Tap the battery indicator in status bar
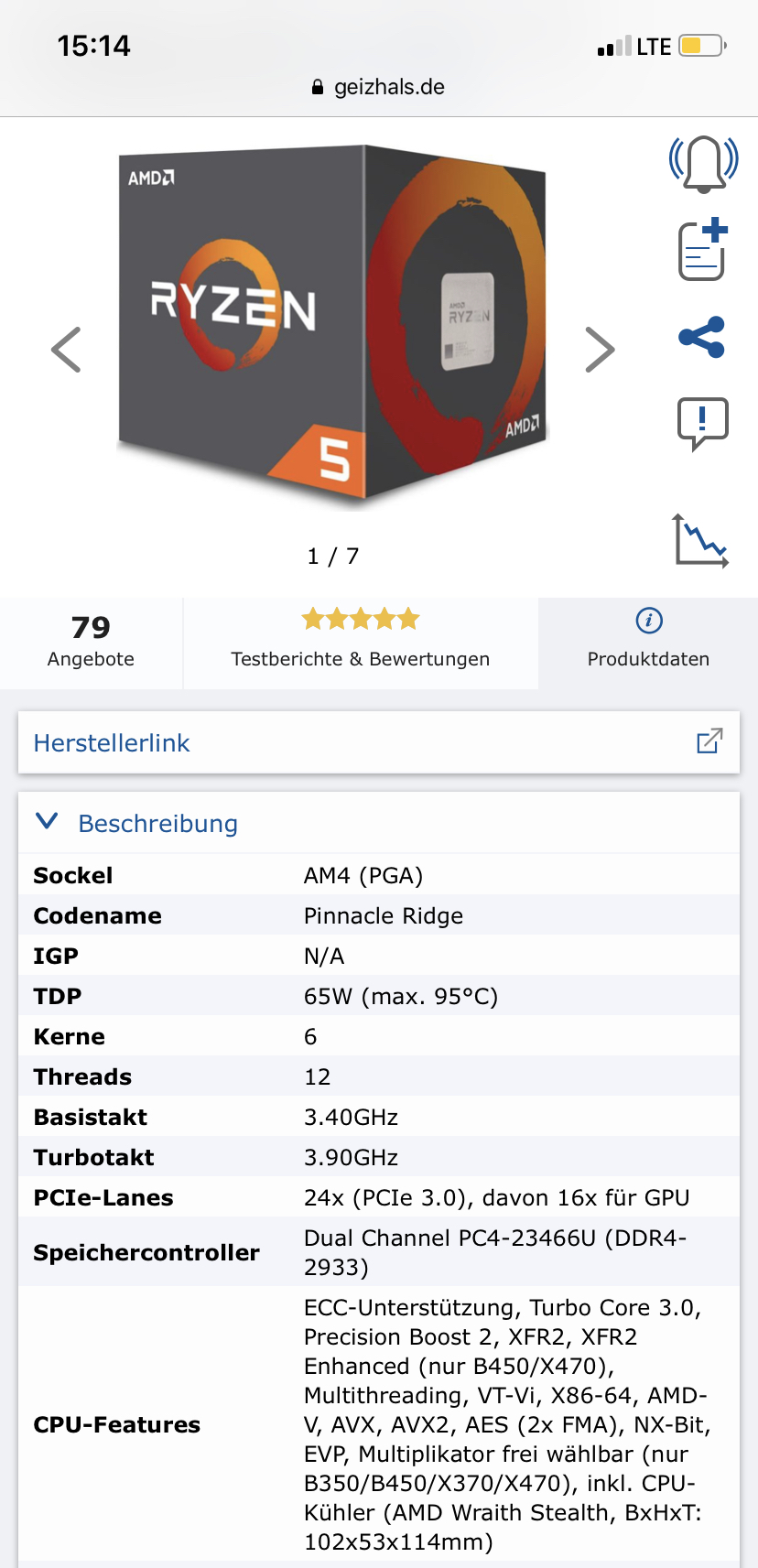Screen dimensions: 758x1568 pos(702,46)
